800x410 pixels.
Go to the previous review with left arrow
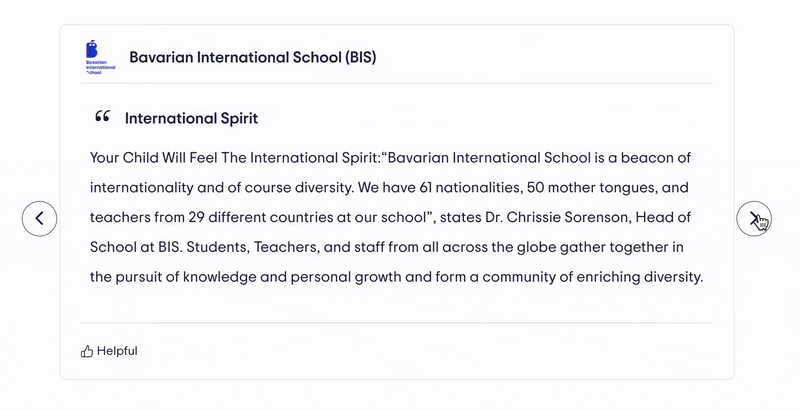tap(39, 218)
